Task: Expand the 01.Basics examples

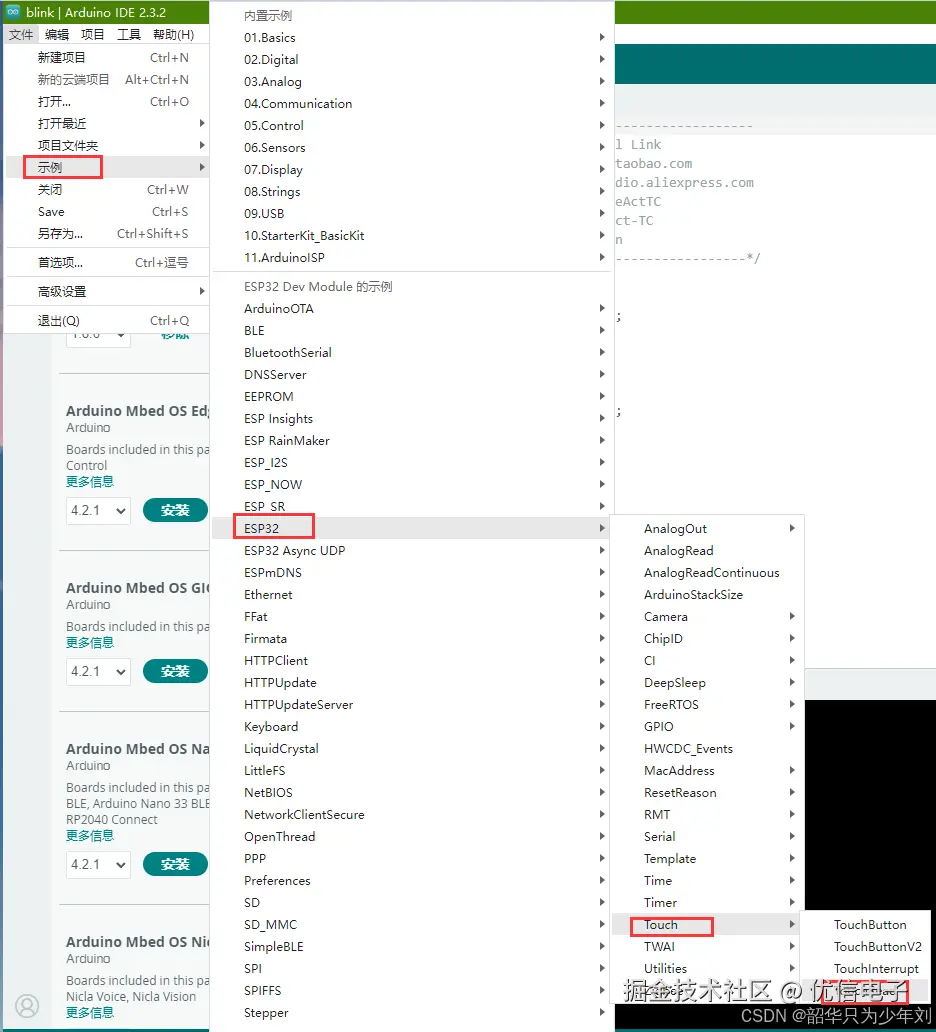Action: click(x=412, y=38)
